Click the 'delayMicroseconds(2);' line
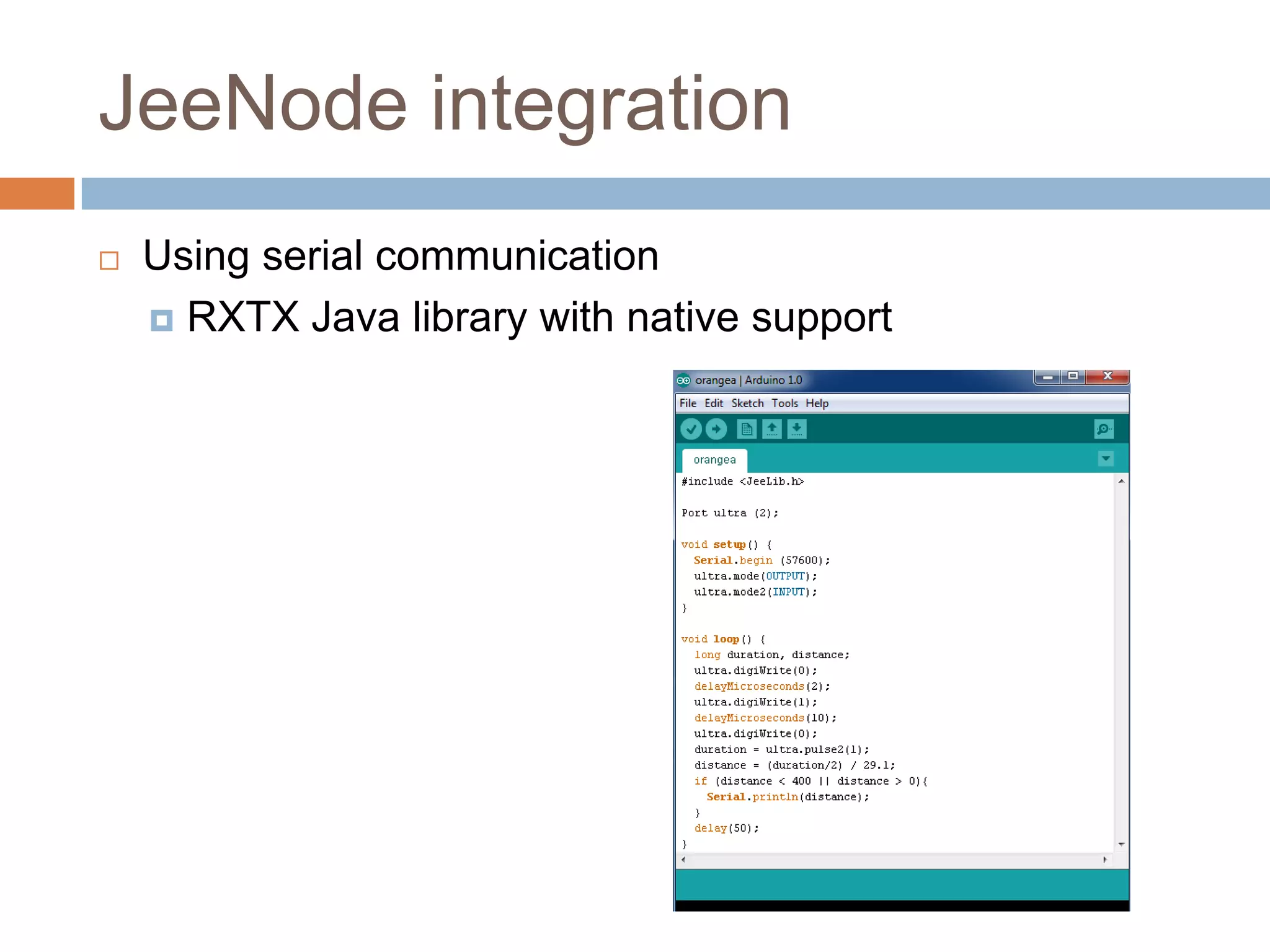The width and height of the screenshot is (1270, 952). click(762, 687)
